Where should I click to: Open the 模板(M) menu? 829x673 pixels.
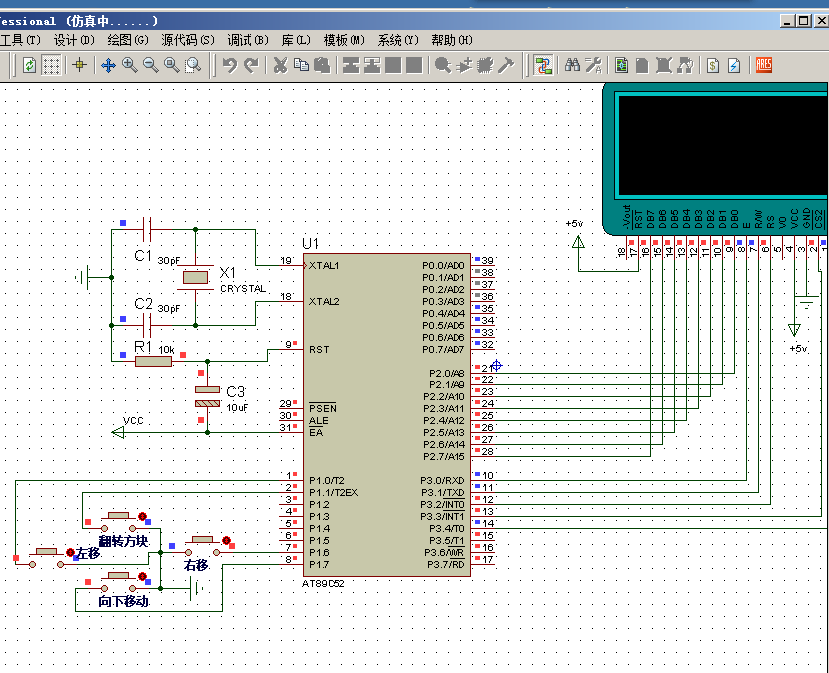tap(344, 40)
